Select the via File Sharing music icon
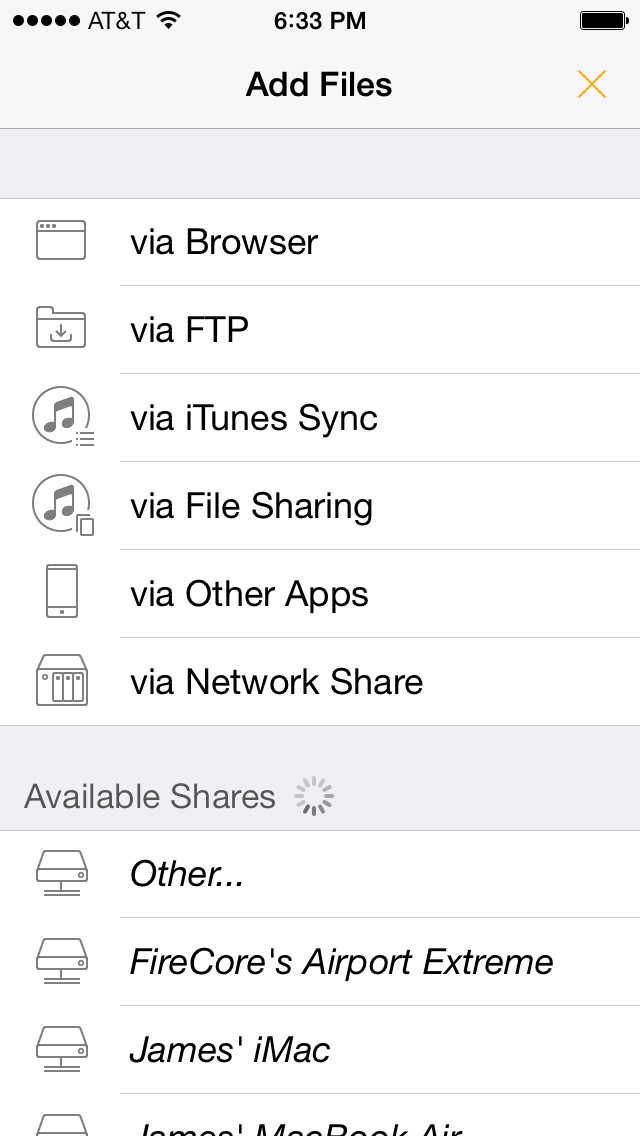The width and height of the screenshot is (640, 1136). 61,503
